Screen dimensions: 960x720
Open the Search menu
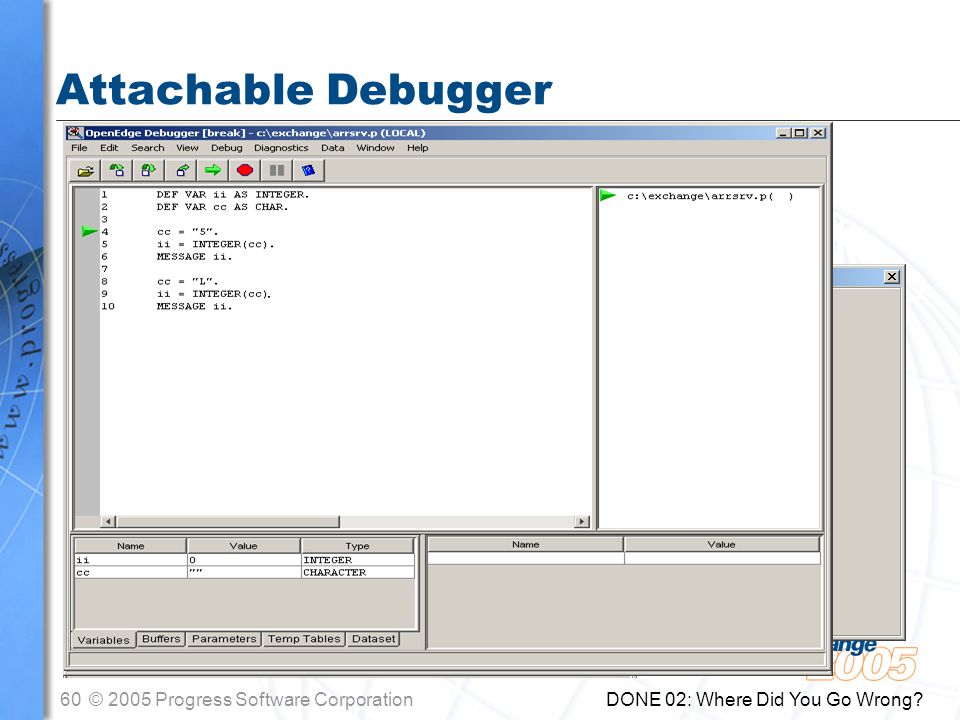click(148, 148)
